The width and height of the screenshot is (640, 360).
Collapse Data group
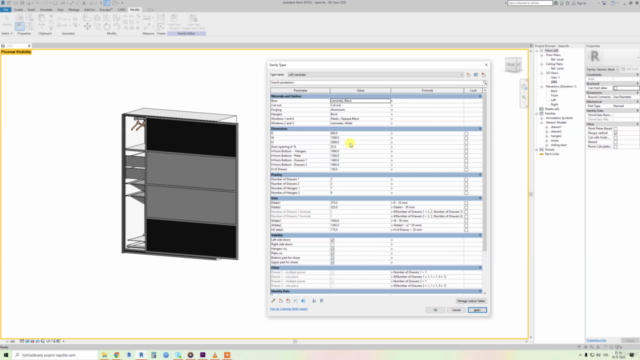(480, 198)
